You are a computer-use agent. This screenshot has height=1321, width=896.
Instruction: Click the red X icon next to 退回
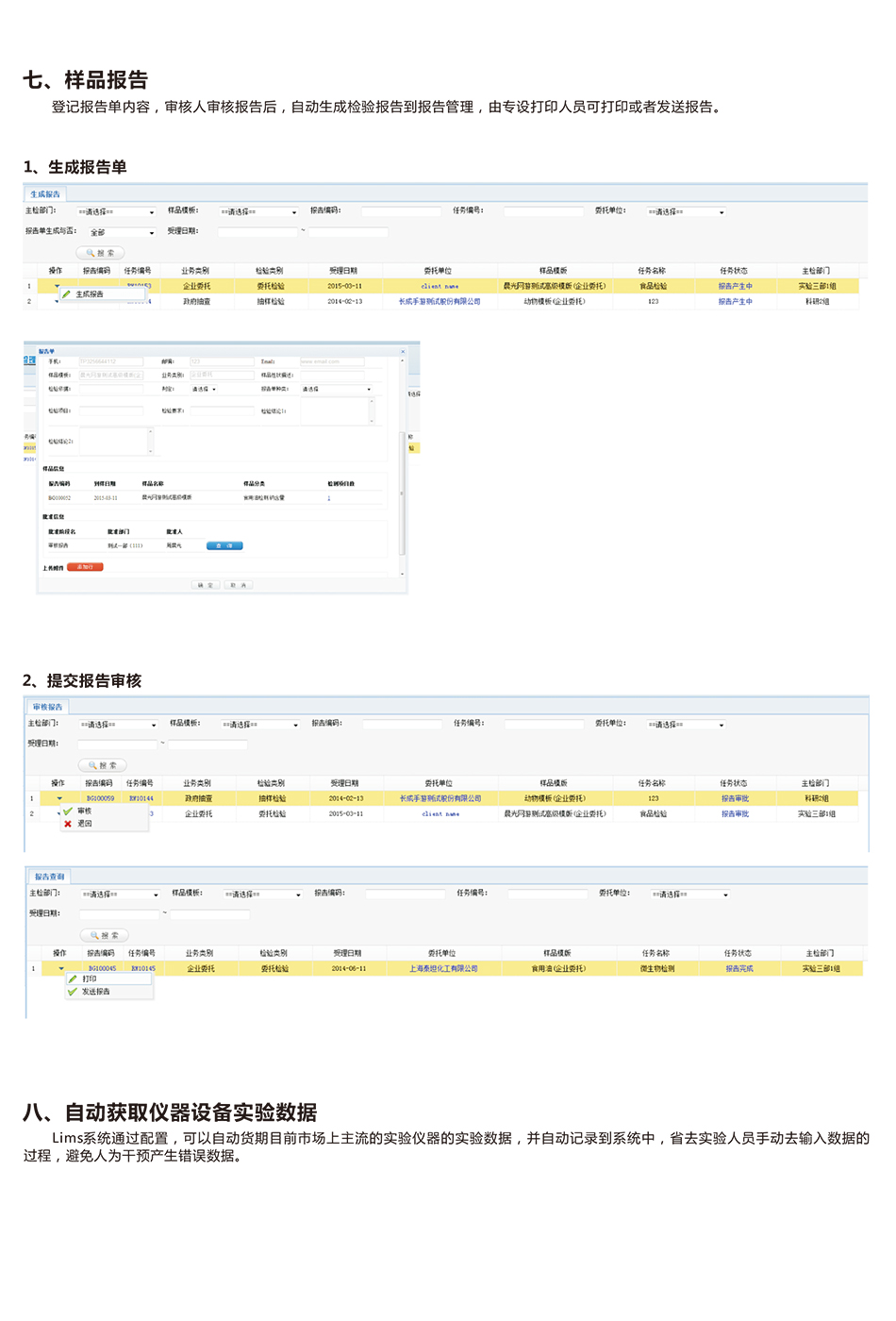[x=68, y=824]
